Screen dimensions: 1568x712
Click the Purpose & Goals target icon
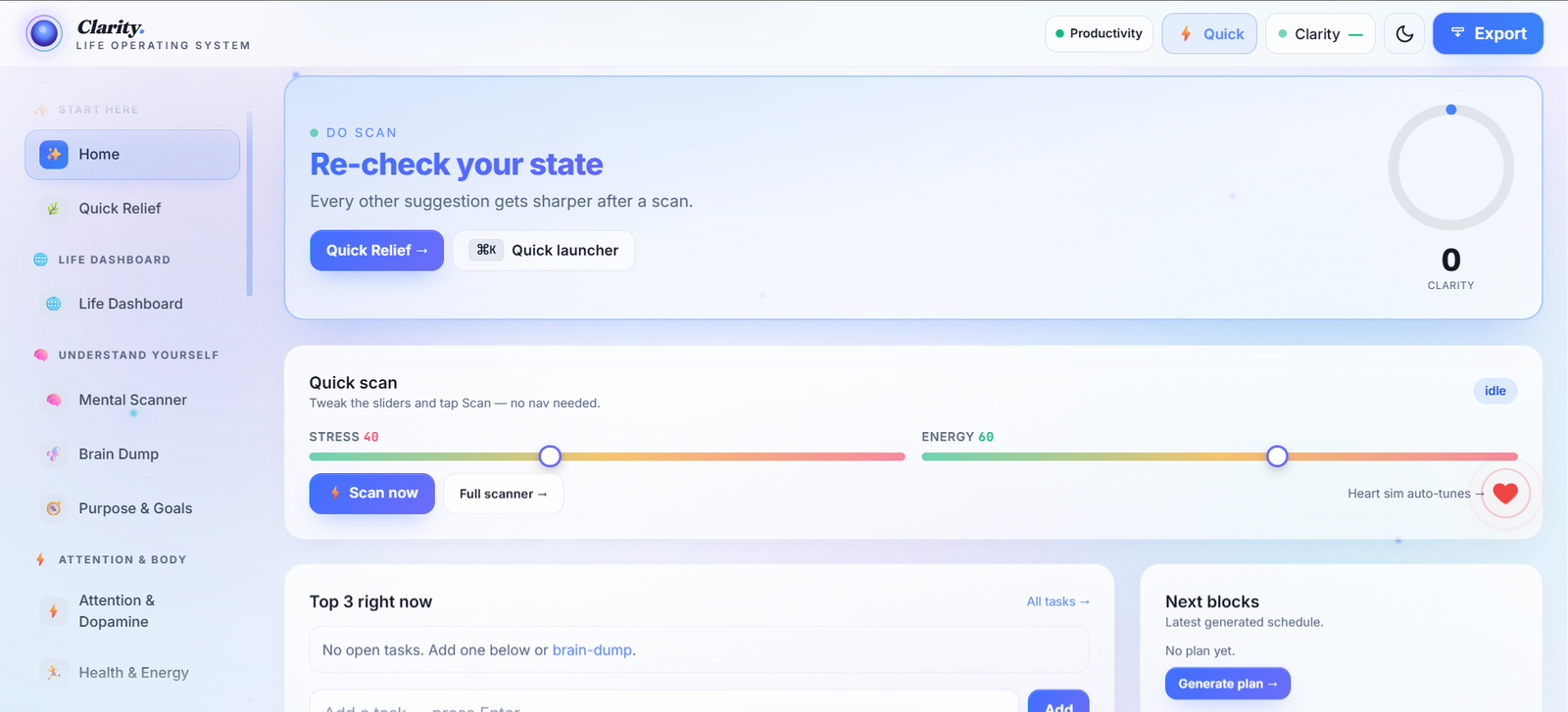tap(54, 508)
